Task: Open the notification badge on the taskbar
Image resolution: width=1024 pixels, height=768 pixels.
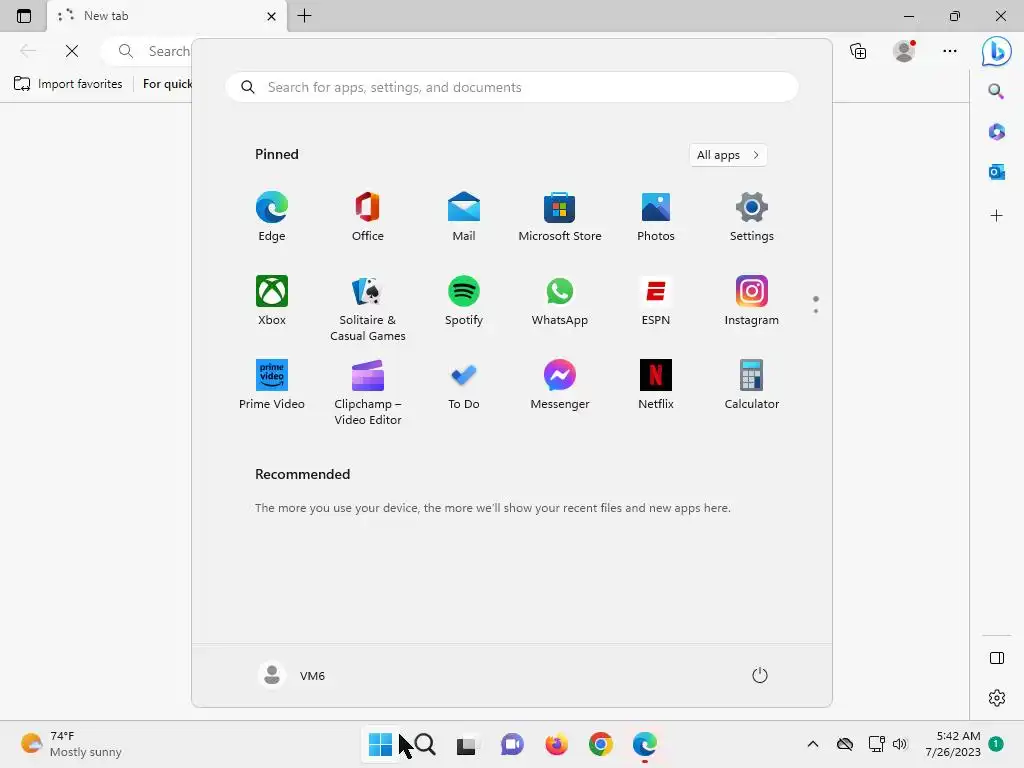Action: pos(996,743)
